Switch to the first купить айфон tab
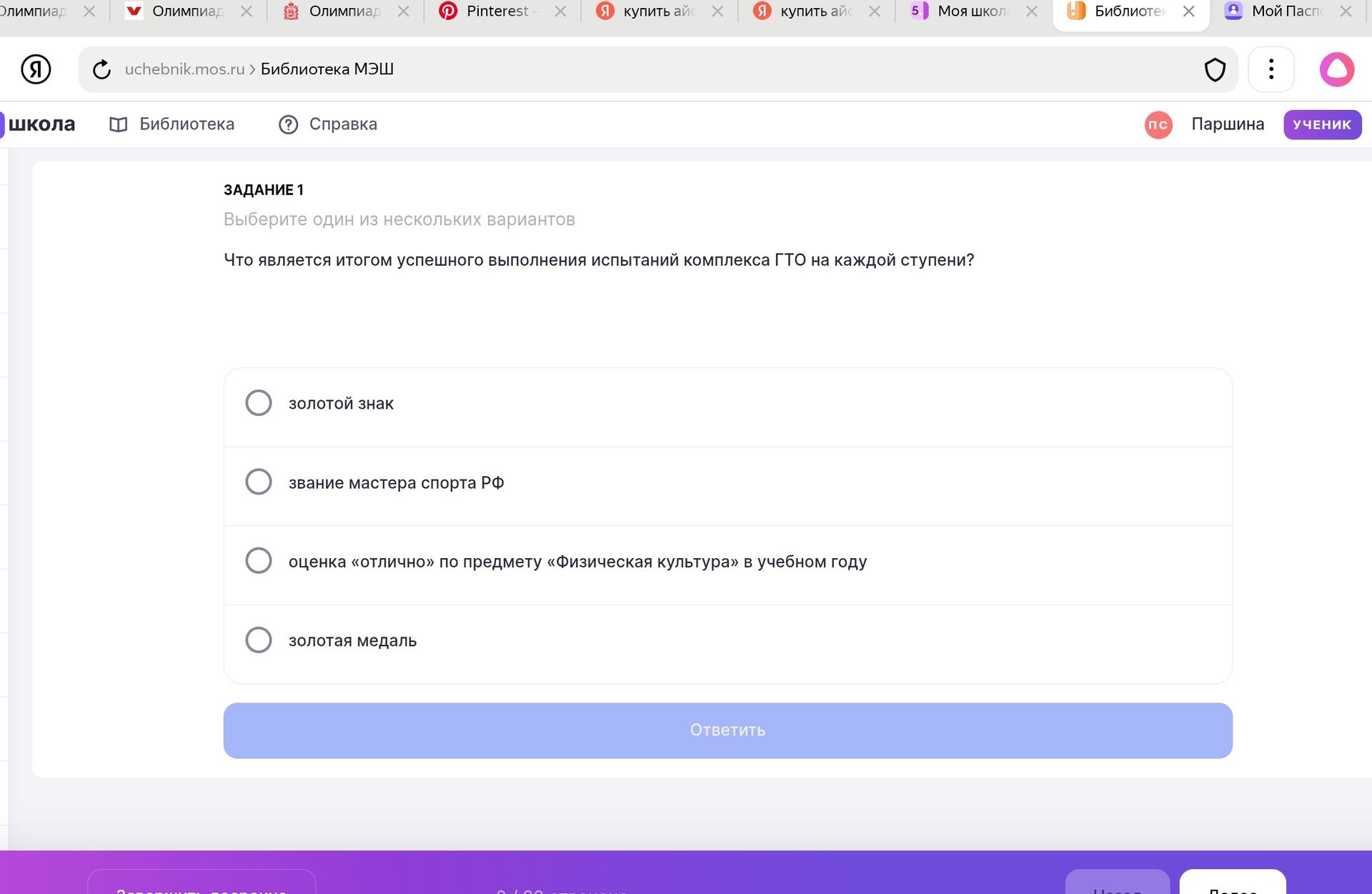This screenshot has height=894, width=1372. click(657, 11)
